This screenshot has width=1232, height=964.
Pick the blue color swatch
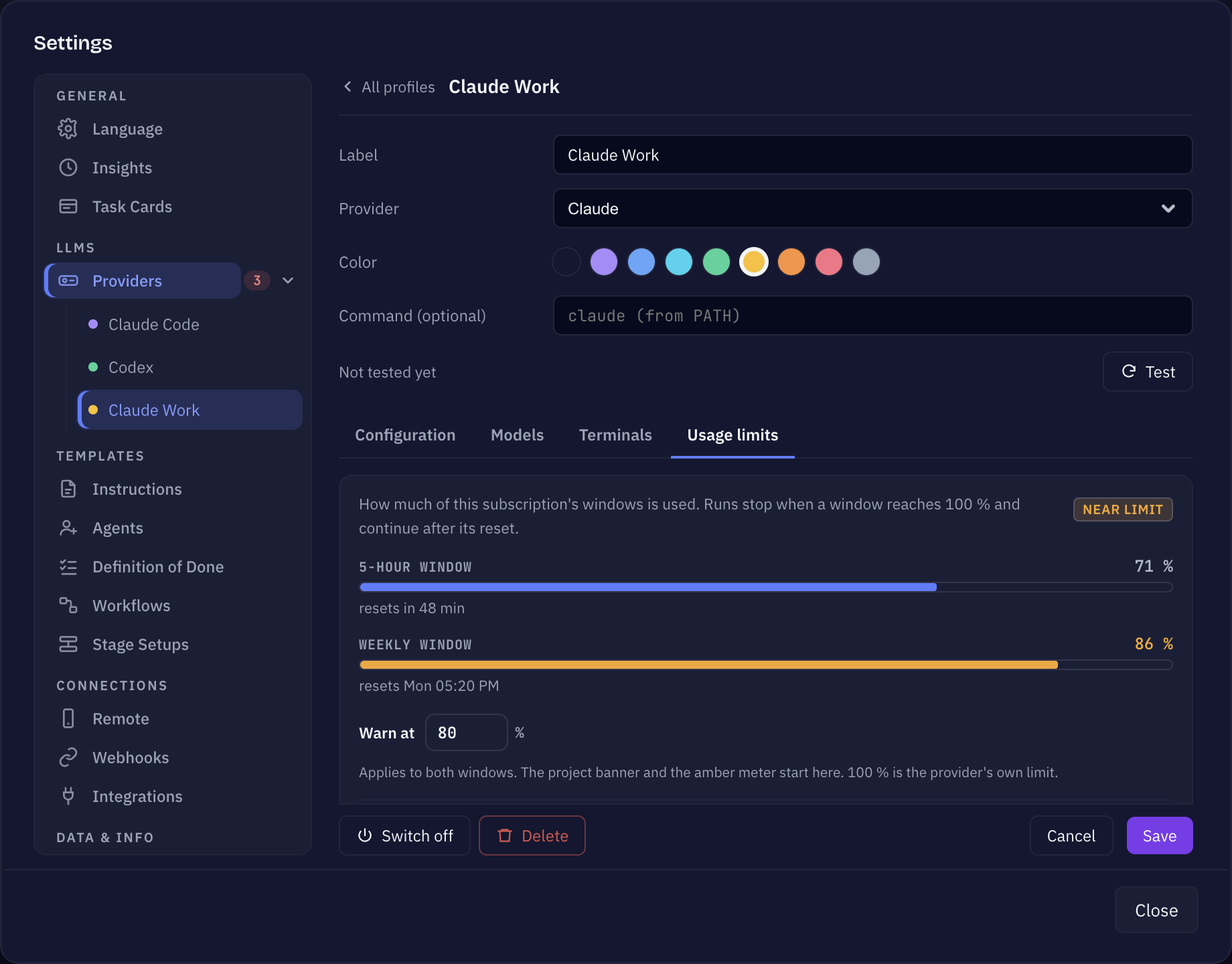click(641, 262)
